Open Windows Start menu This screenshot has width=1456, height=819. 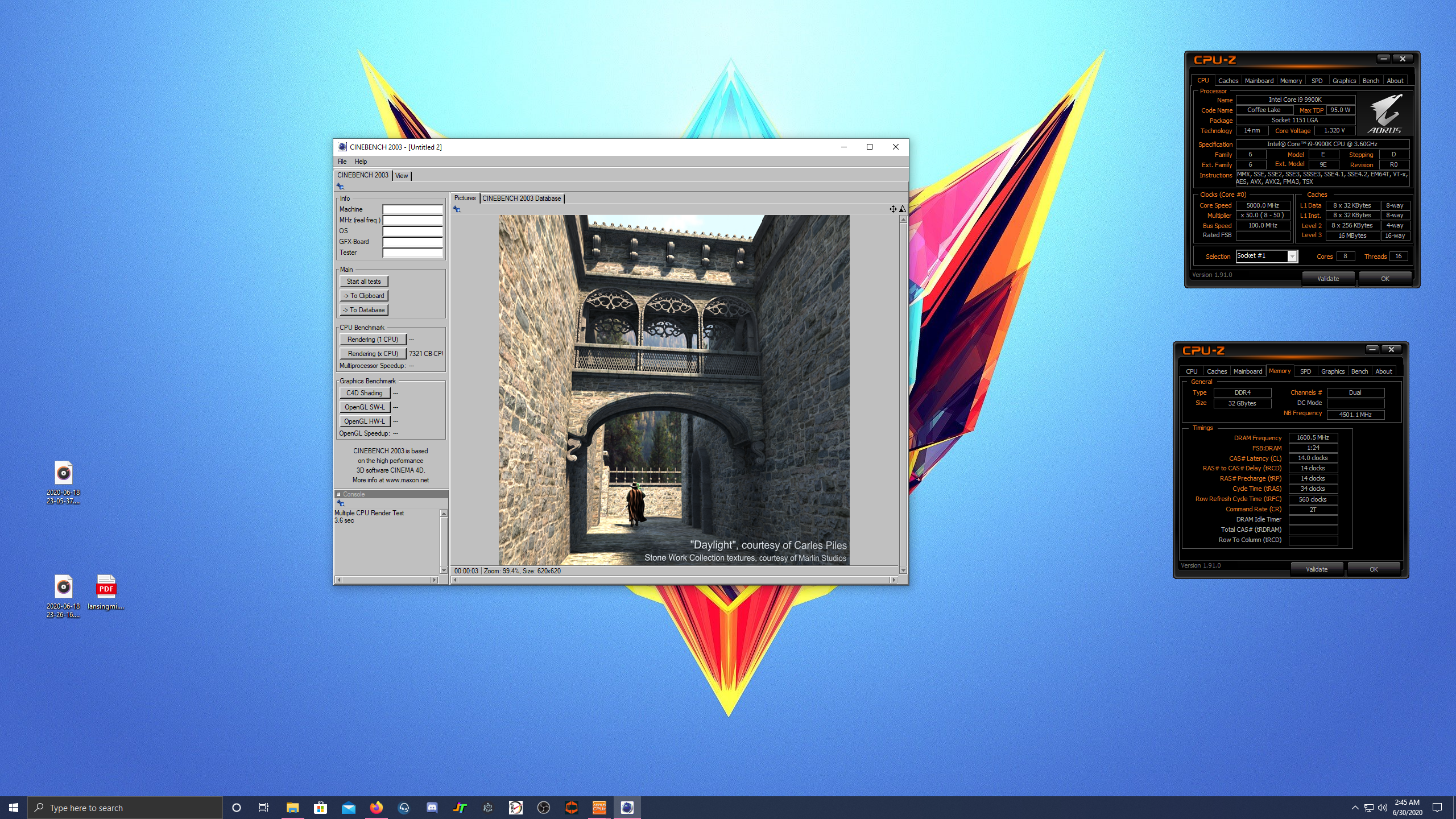tap(14, 808)
